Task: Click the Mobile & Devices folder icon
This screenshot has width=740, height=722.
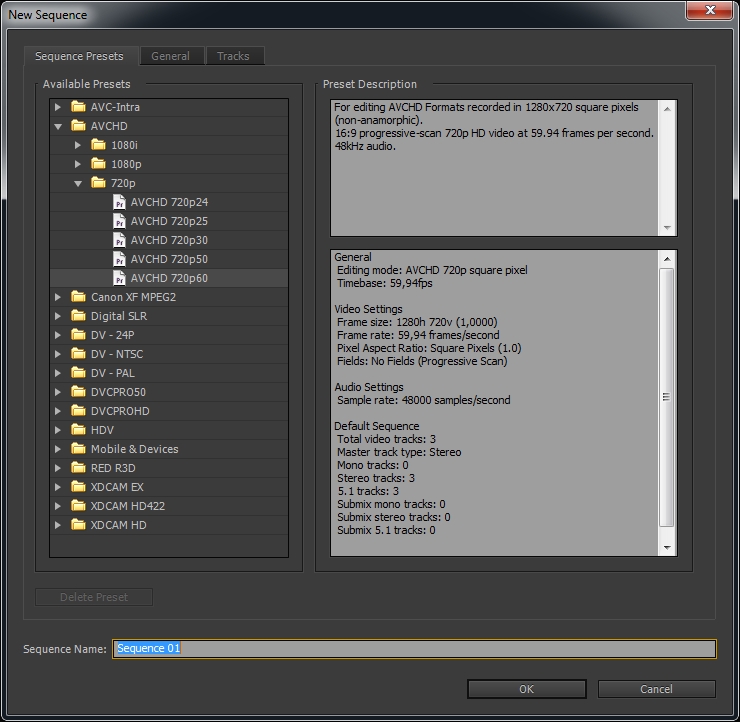Action: [78, 449]
